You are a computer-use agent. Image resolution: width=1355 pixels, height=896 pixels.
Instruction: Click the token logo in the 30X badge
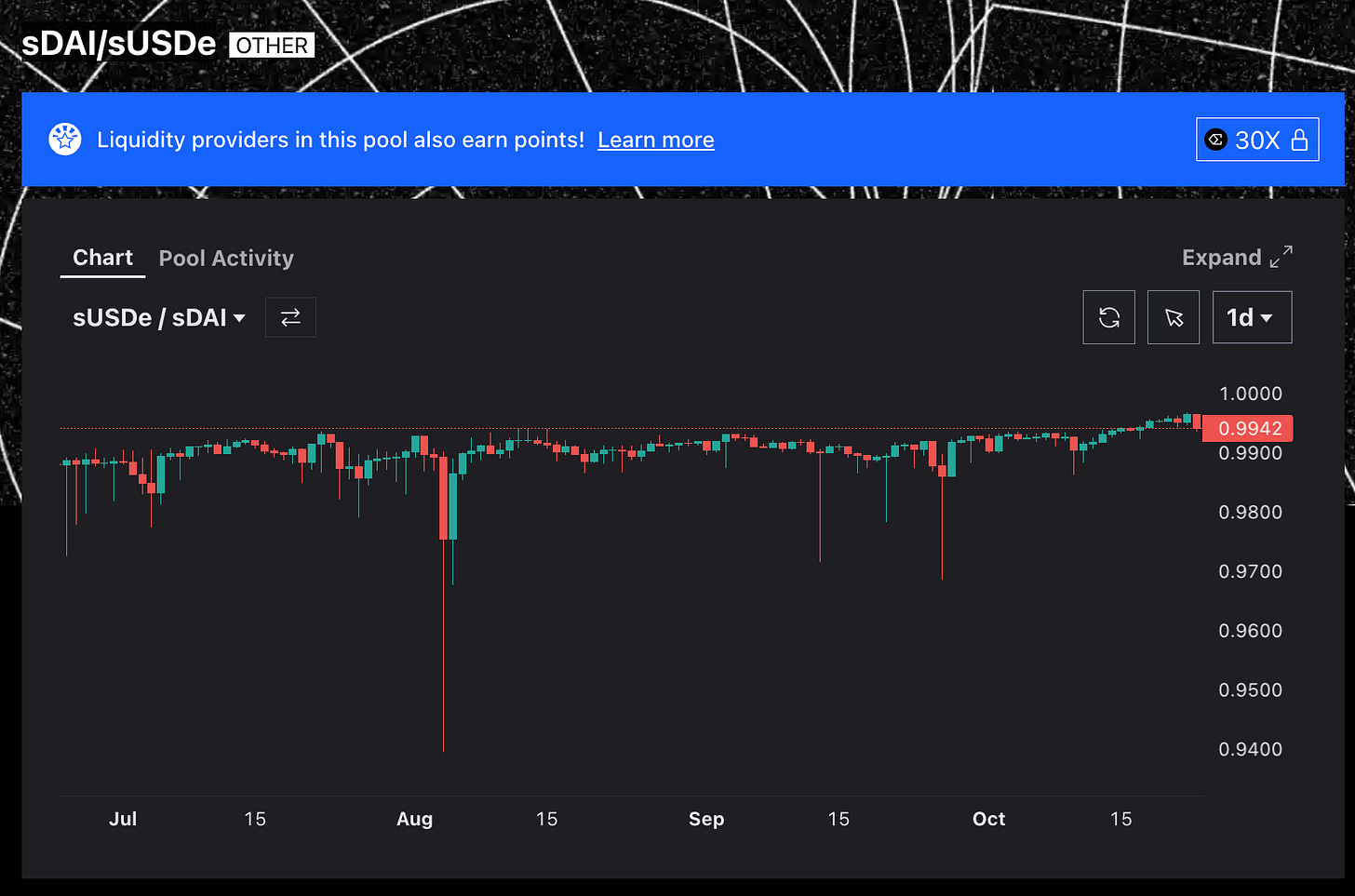(1215, 140)
